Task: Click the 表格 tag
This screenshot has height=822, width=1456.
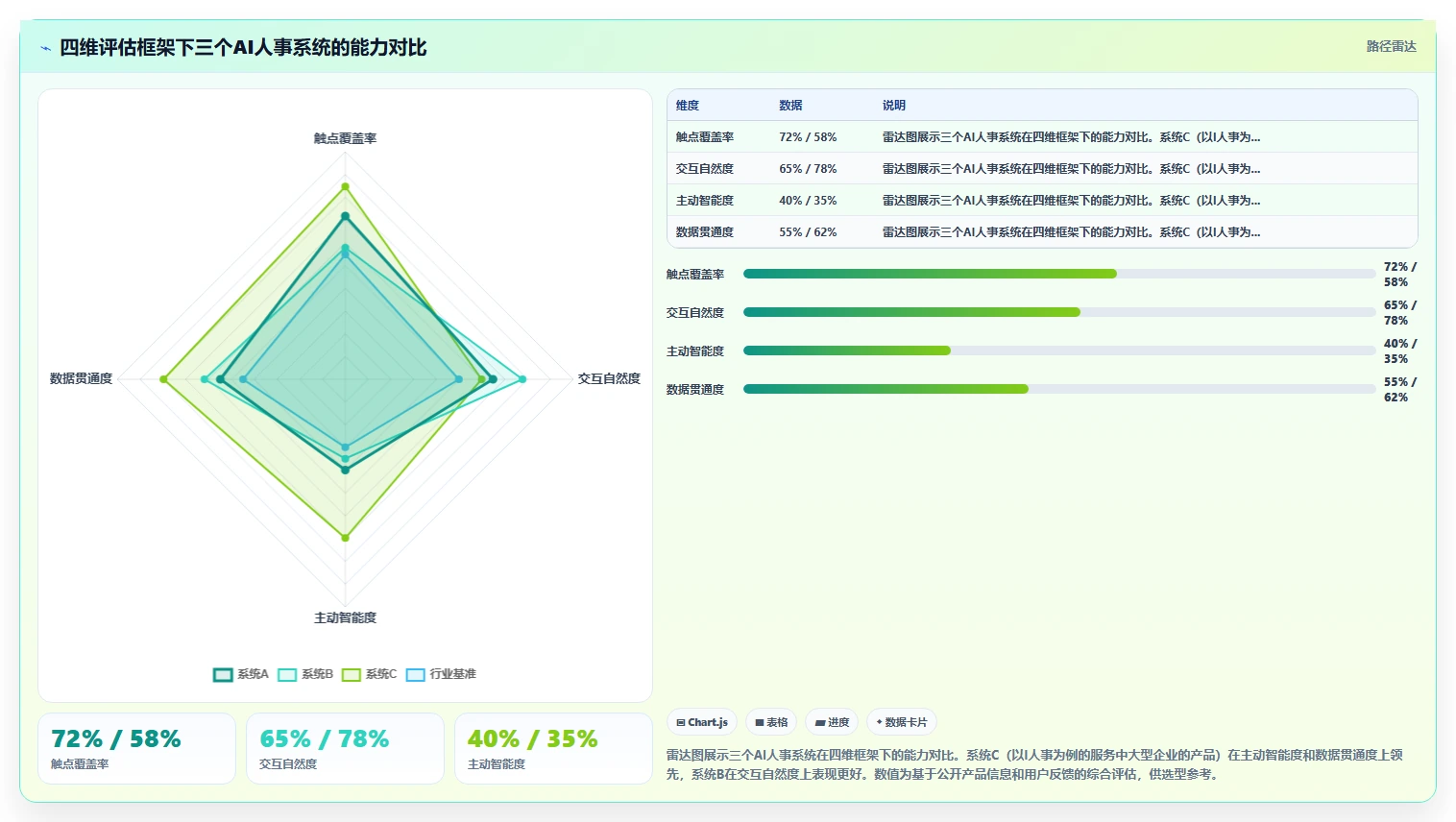Action: pyautogui.click(x=771, y=722)
